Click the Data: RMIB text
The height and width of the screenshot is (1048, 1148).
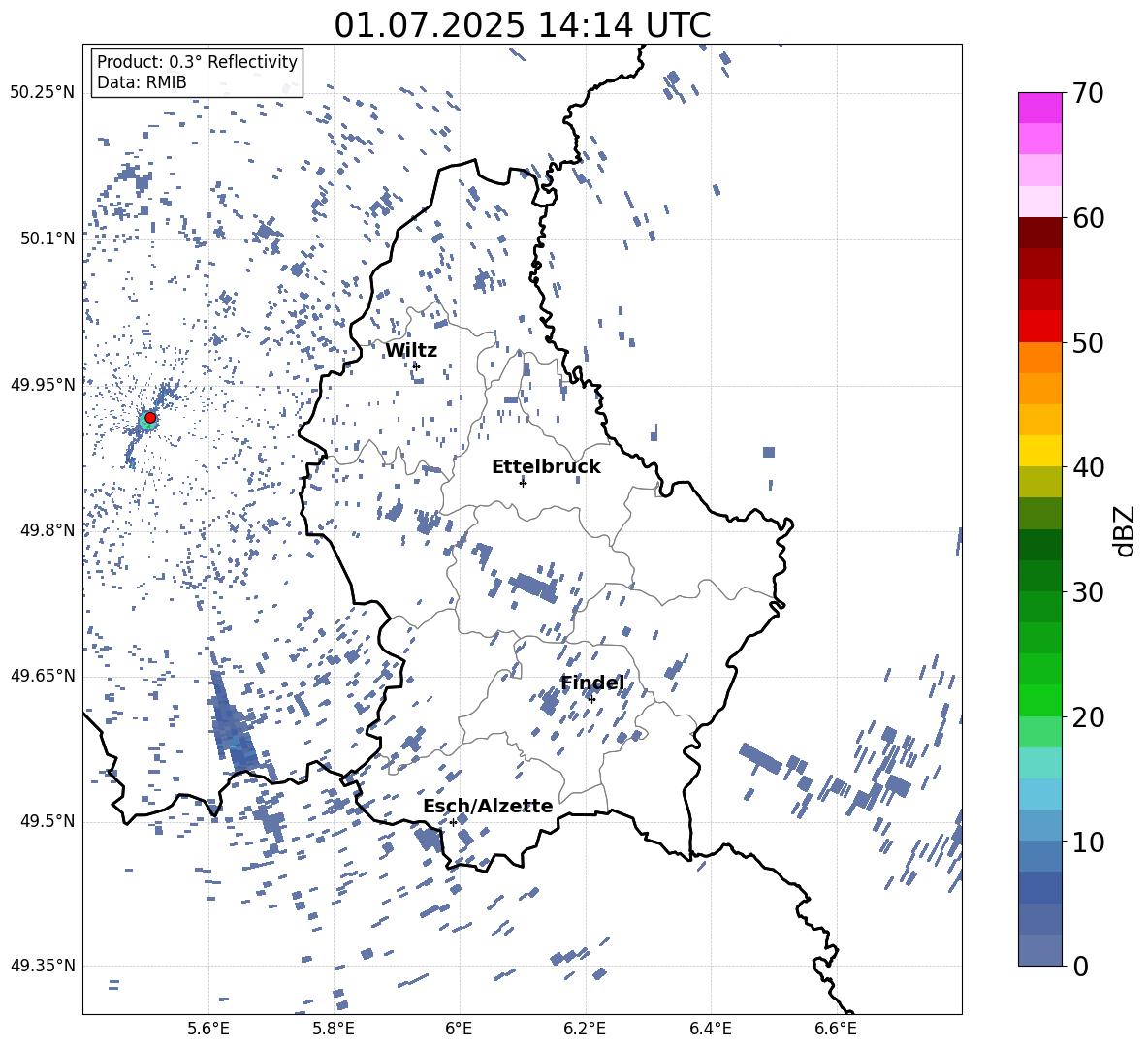tap(142, 82)
